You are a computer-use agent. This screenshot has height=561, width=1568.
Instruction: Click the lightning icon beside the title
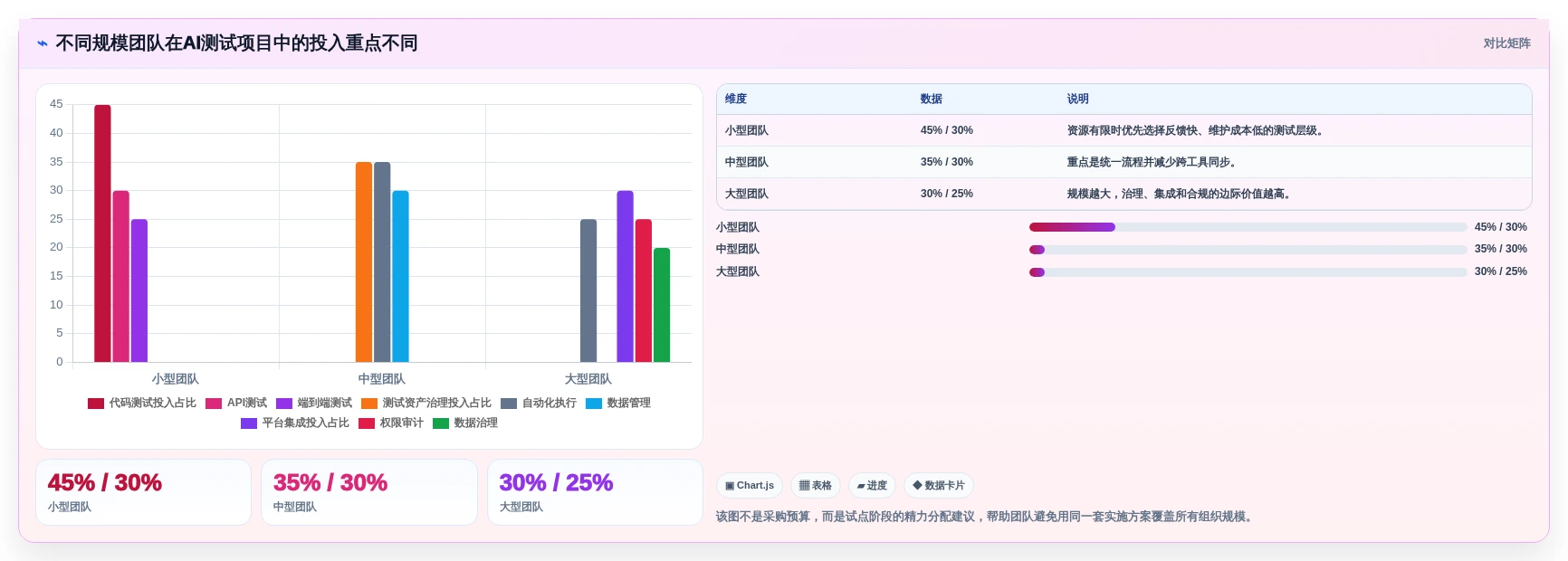[x=43, y=43]
